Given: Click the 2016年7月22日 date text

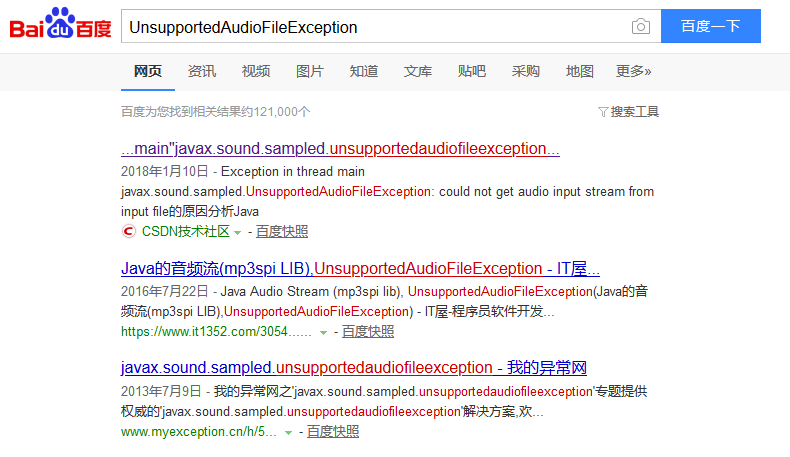Looking at the screenshot, I should (165, 291).
